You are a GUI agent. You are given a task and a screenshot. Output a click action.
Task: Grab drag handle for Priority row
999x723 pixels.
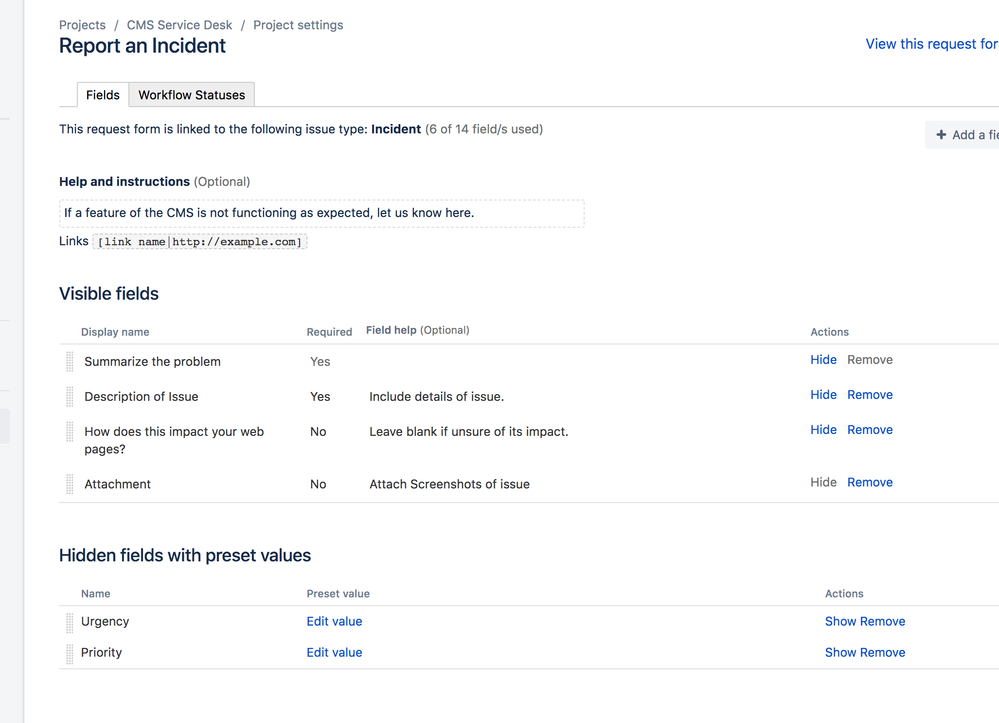70,654
